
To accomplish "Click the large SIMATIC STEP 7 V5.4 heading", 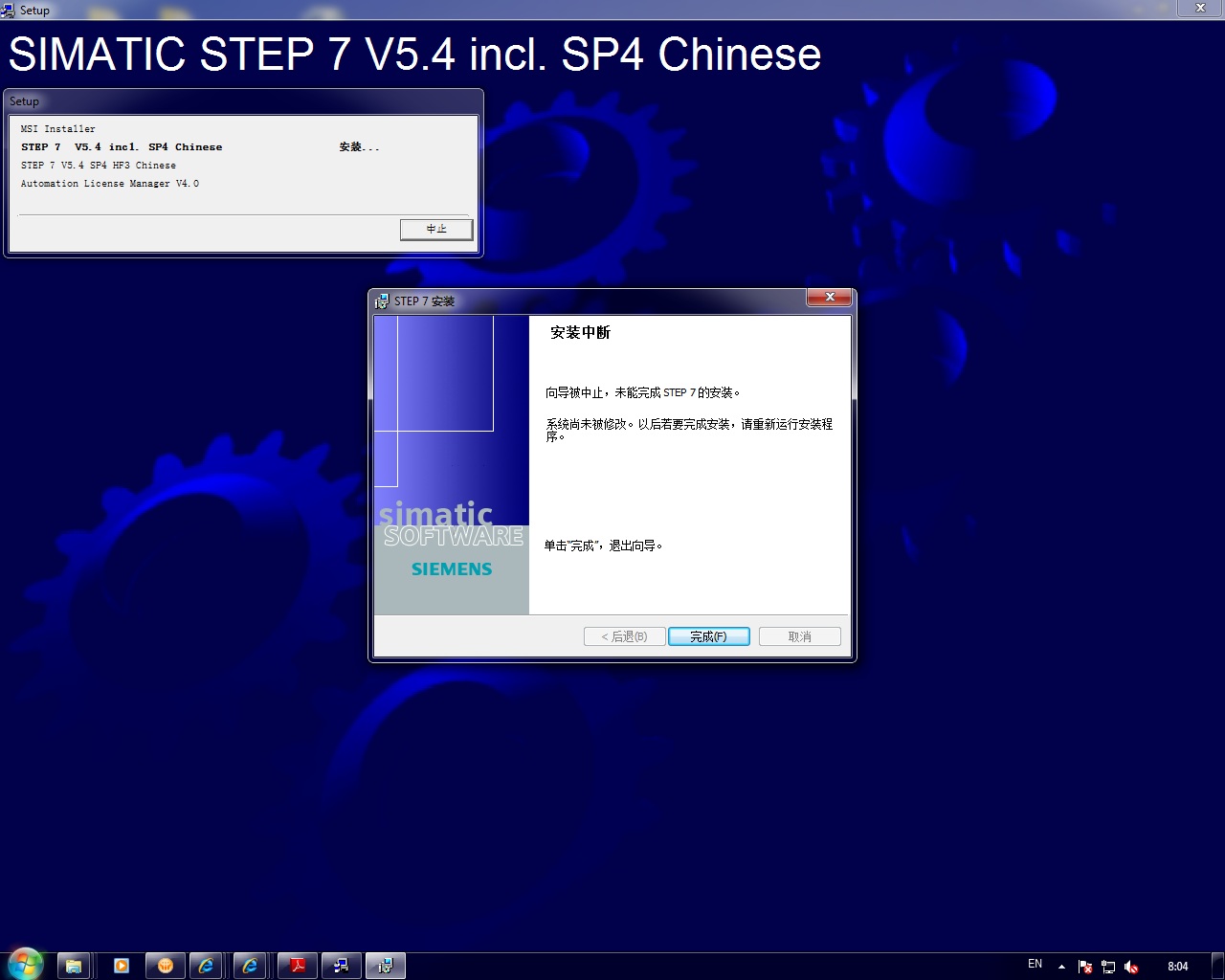I will (414, 55).
